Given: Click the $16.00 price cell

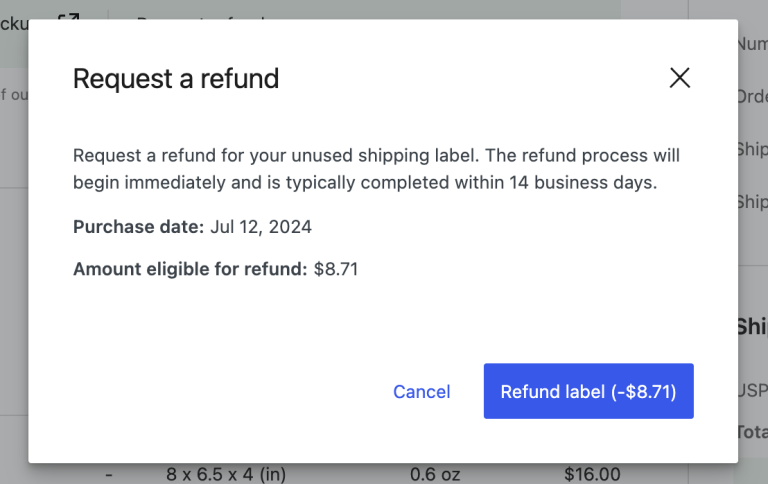Looking at the screenshot, I should tap(592, 474).
